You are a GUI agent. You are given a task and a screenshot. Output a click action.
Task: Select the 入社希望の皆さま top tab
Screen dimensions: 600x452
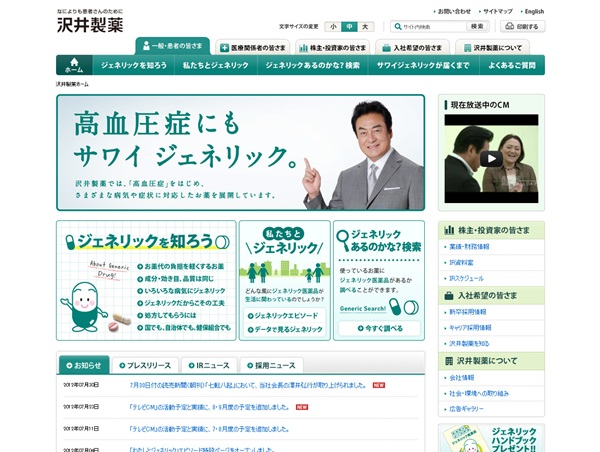[x=412, y=47]
